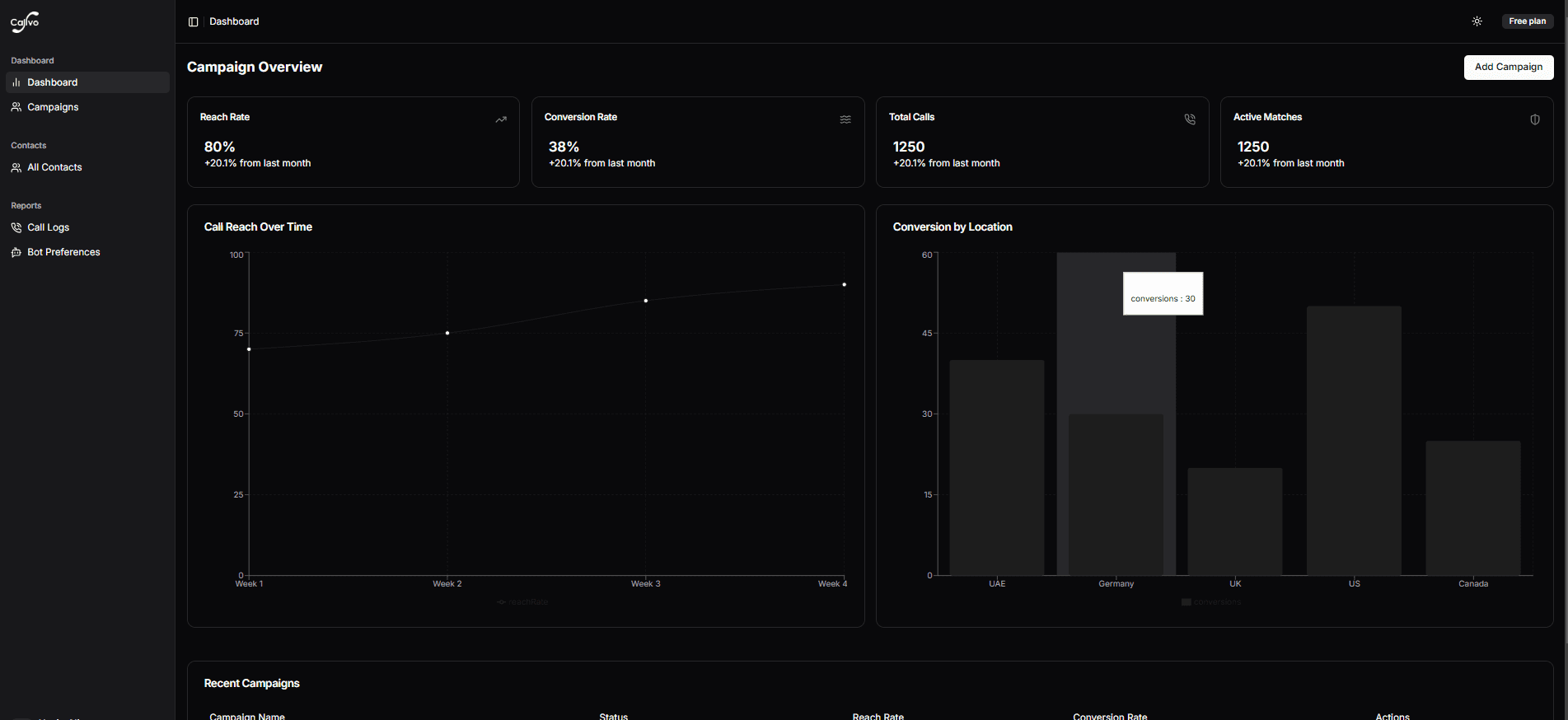Click the Contacts section label in sidebar

[x=29, y=146]
